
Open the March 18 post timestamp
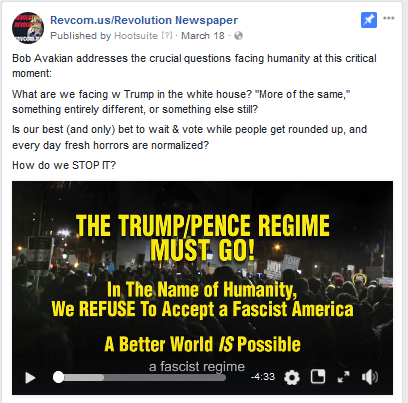203,36
